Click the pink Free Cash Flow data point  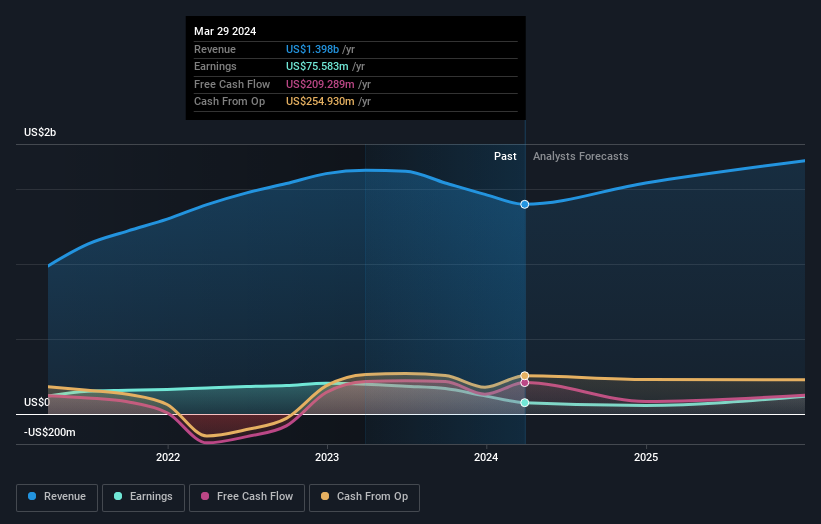point(525,383)
